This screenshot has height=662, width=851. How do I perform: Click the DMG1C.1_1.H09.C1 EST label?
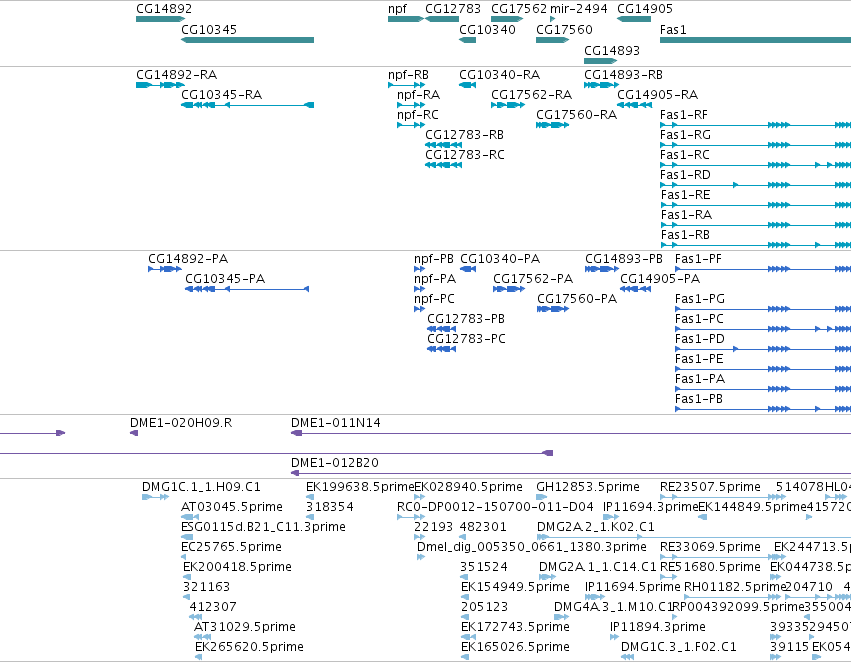pyautogui.click(x=201, y=487)
